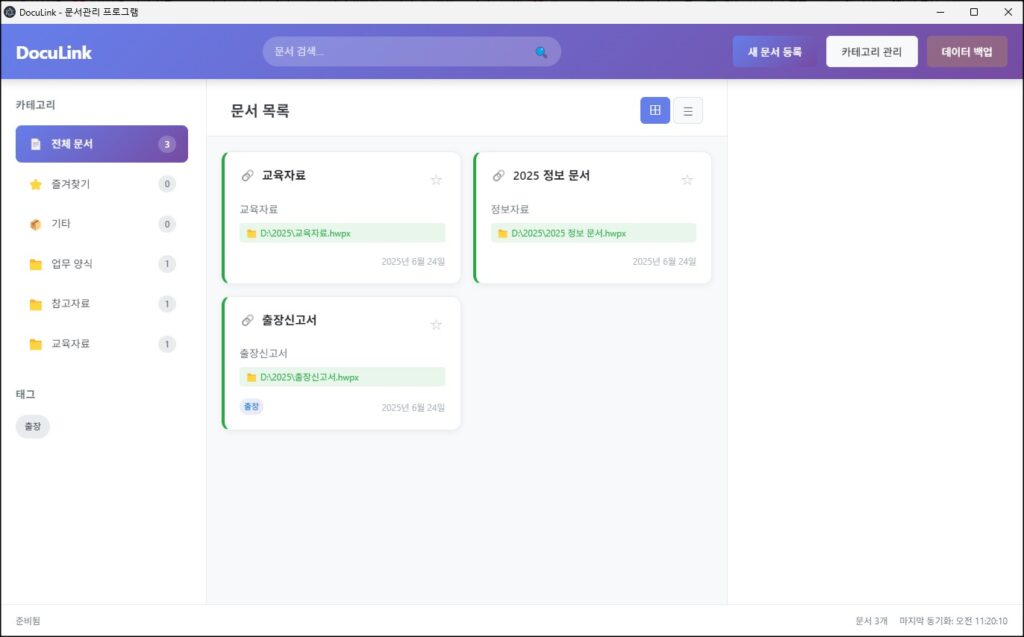Select 전체 문서 category in sidebar
The image size is (1024, 637).
point(101,144)
